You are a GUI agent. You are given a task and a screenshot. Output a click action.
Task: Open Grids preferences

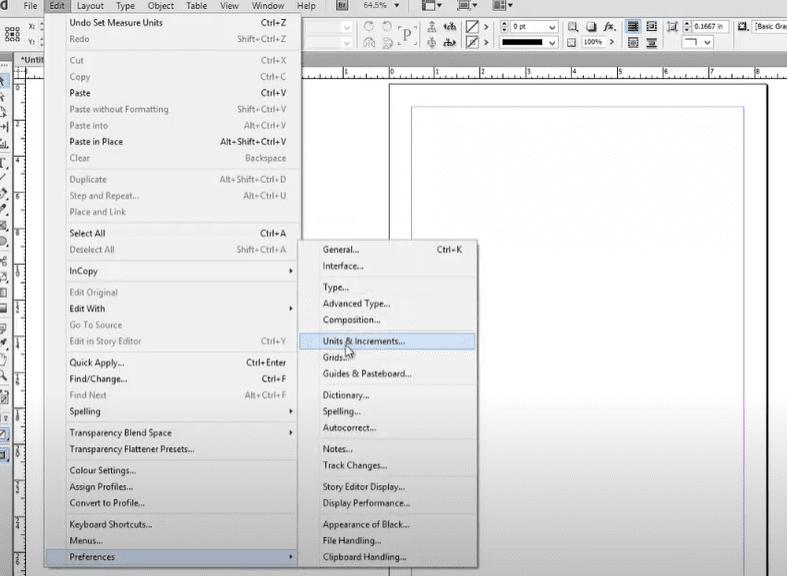click(x=387, y=357)
